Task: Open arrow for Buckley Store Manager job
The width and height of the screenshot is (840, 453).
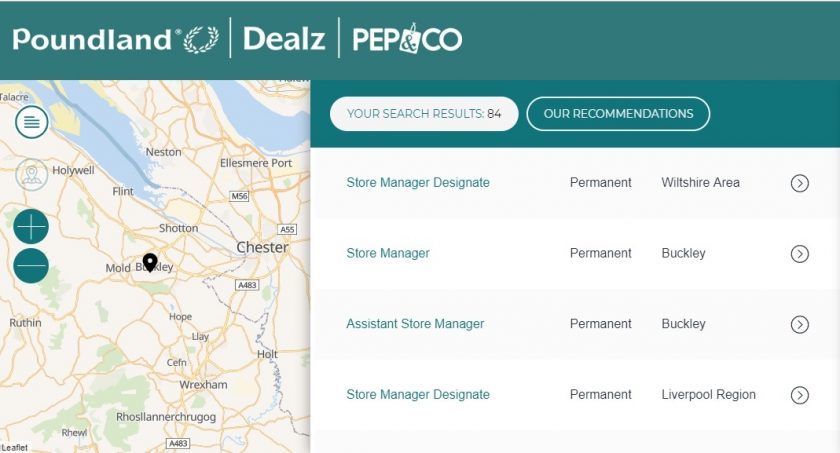Action: pos(799,254)
